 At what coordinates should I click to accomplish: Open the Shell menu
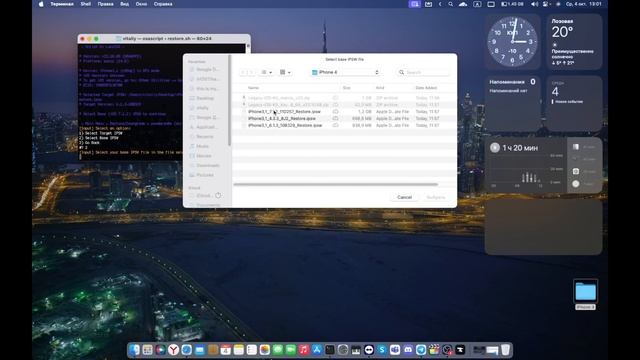86,4
